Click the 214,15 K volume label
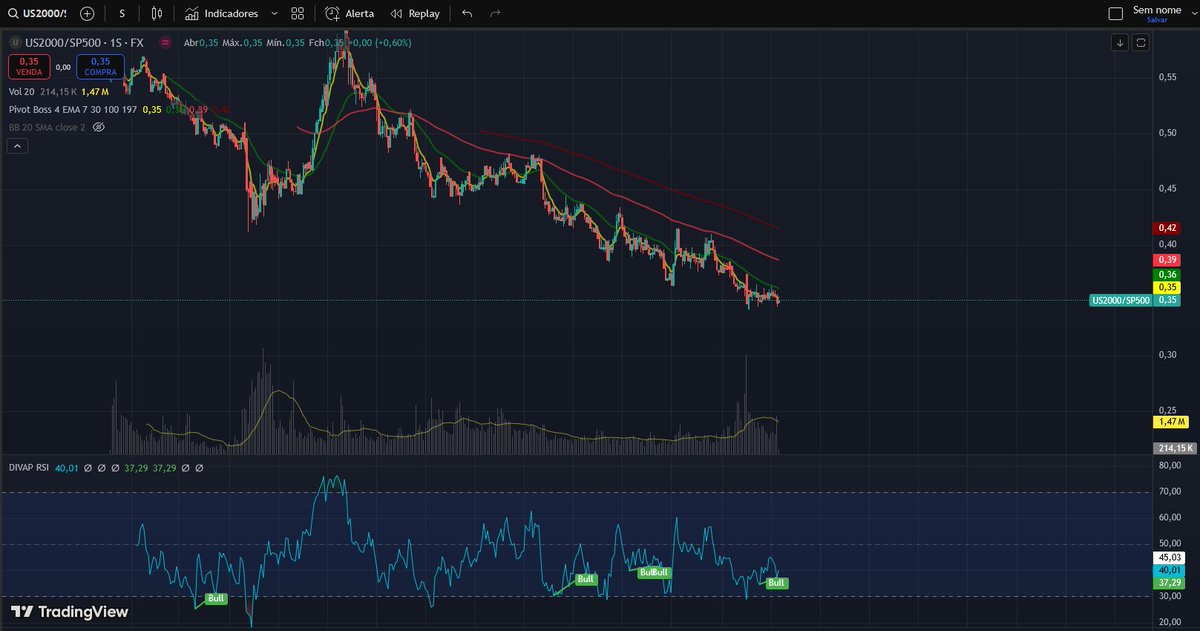1200x631 pixels. pyautogui.click(x=1174, y=448)
